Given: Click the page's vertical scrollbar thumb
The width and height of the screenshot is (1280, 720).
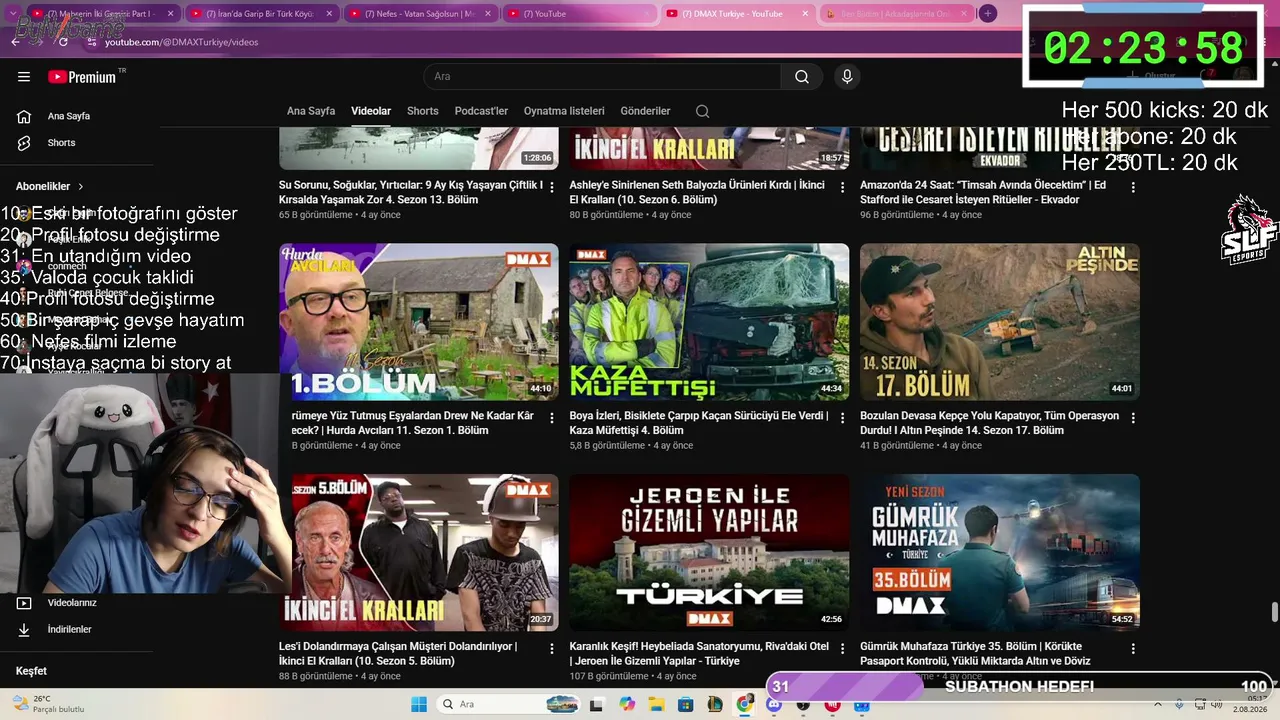Looking at the screenshot, I should coord(1274,612).
